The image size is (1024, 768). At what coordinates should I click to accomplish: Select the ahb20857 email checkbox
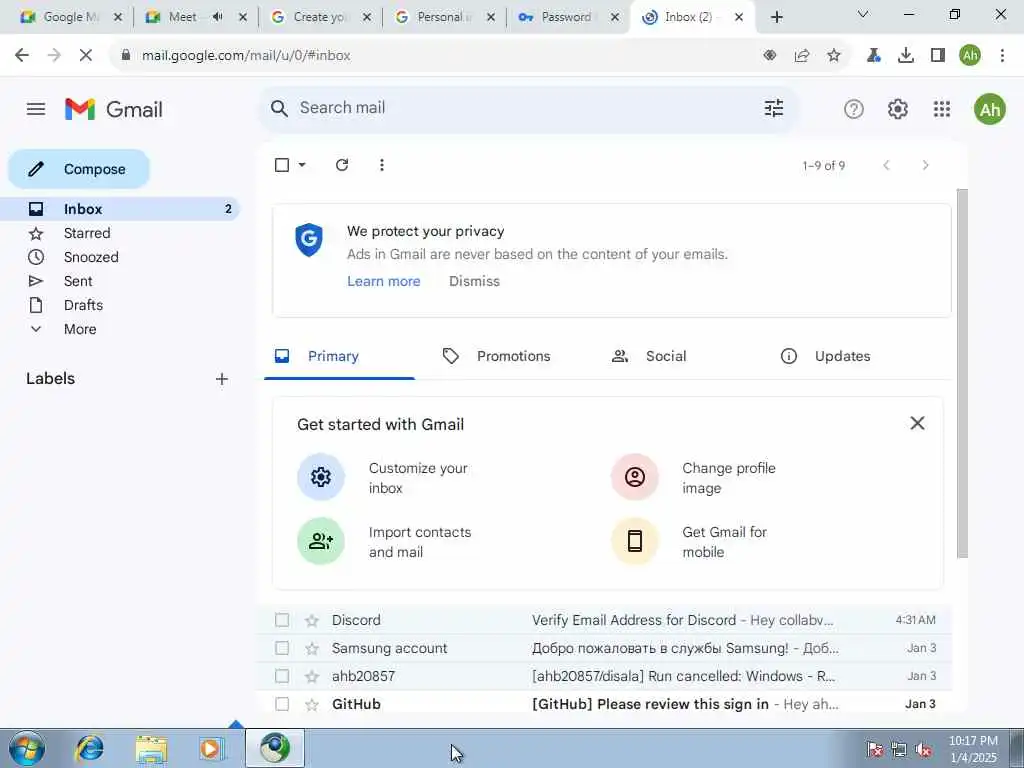coord(282,676)
